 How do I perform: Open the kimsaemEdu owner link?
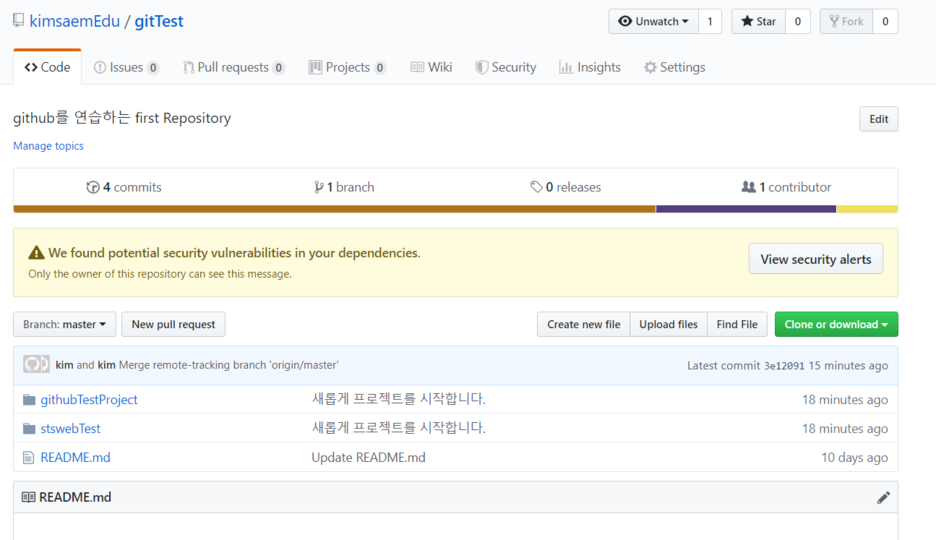(x=75, y=21)
